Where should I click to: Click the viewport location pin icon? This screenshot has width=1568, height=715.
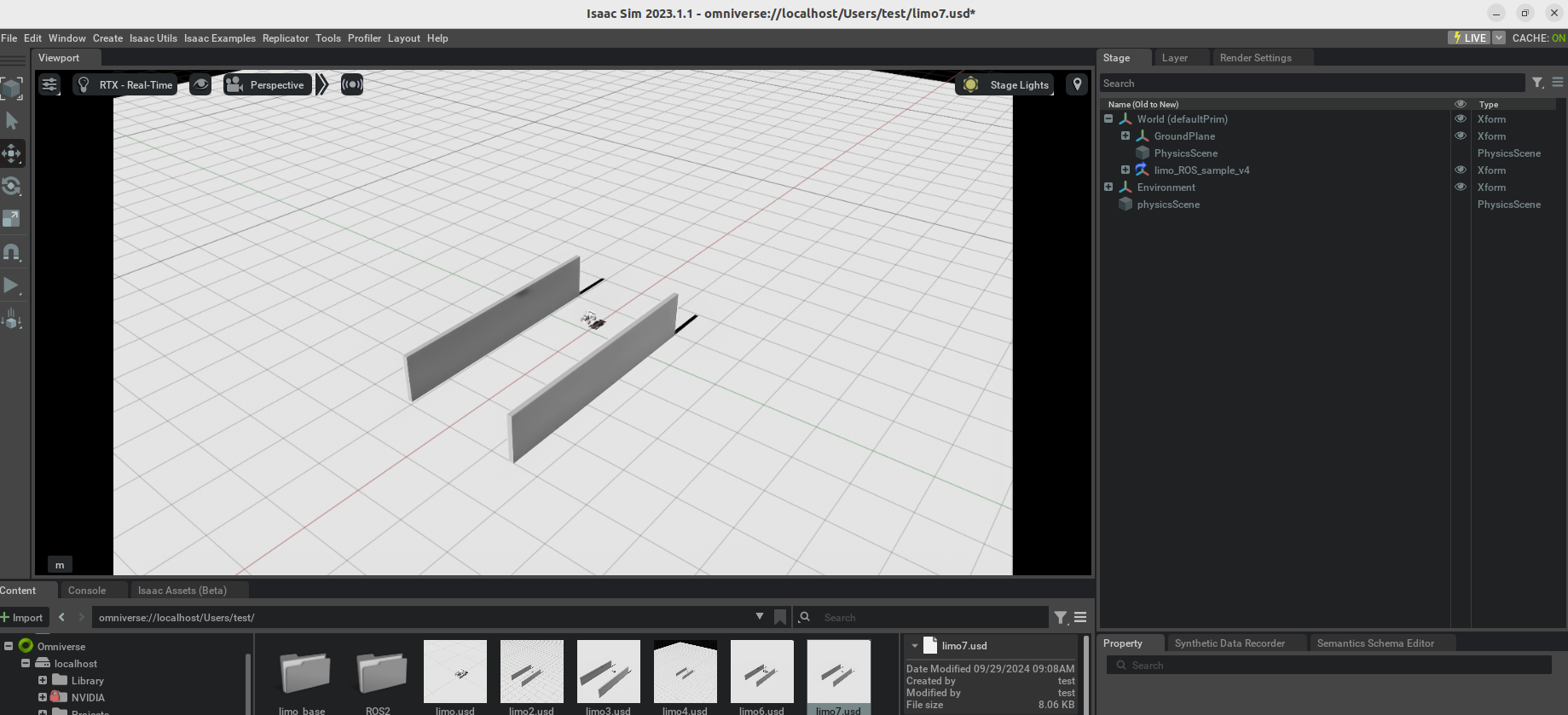tap(1077, 84)
